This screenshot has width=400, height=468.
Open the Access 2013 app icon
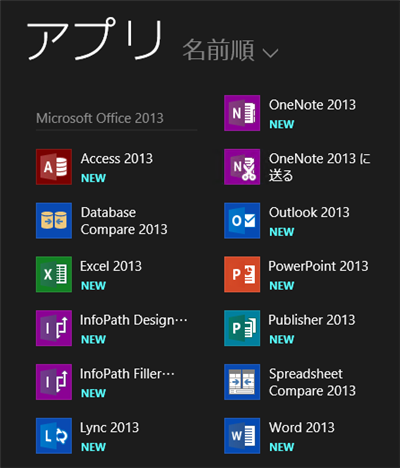pyautogui.click(x=54, y=167)
